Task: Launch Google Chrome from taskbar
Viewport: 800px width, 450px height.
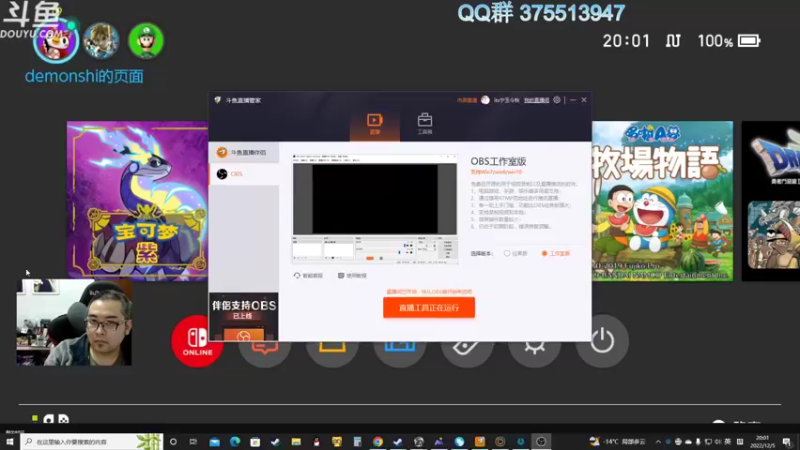Action: click(x=378, y=442)
